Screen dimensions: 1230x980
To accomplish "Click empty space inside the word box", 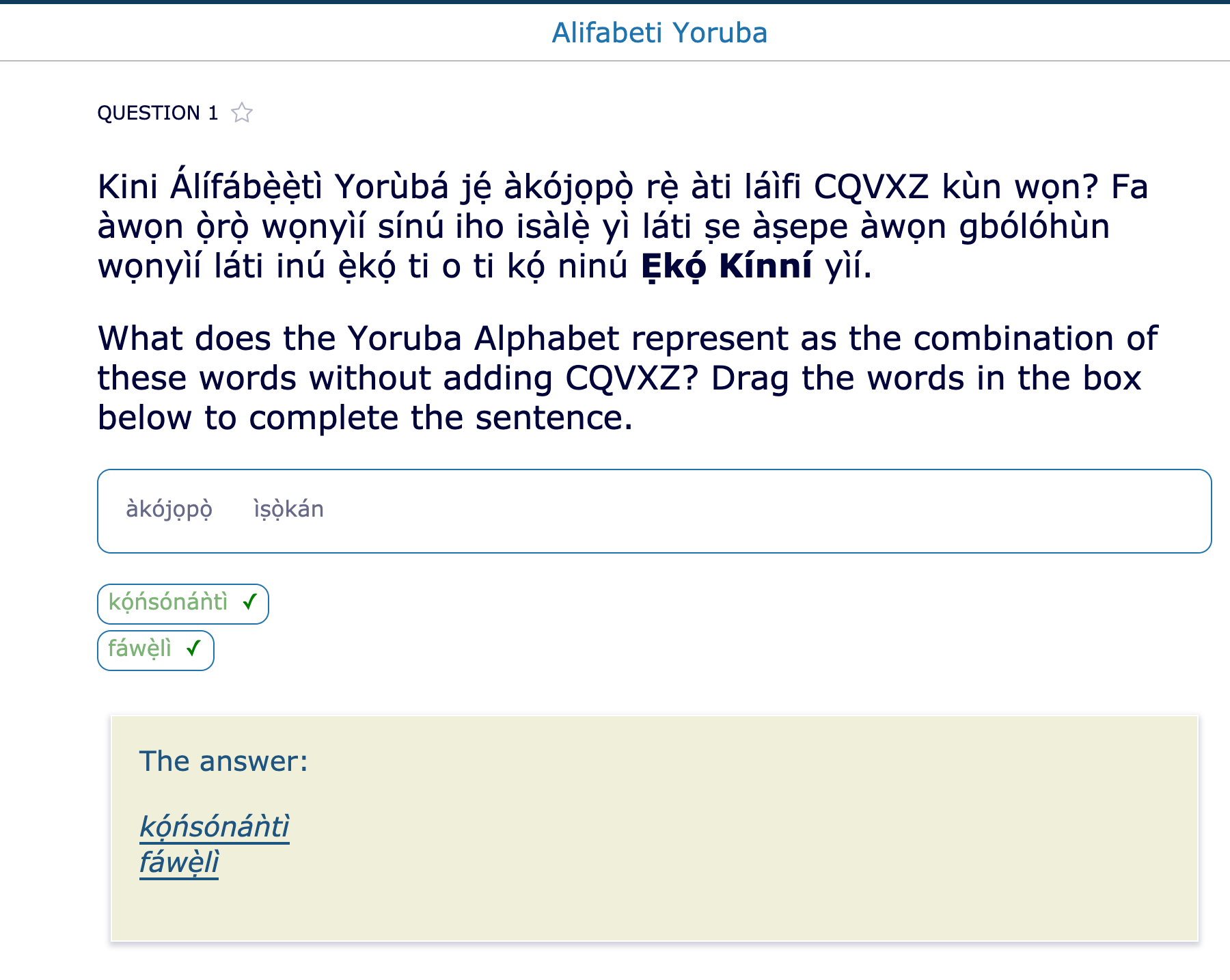I will pos(752,511).
